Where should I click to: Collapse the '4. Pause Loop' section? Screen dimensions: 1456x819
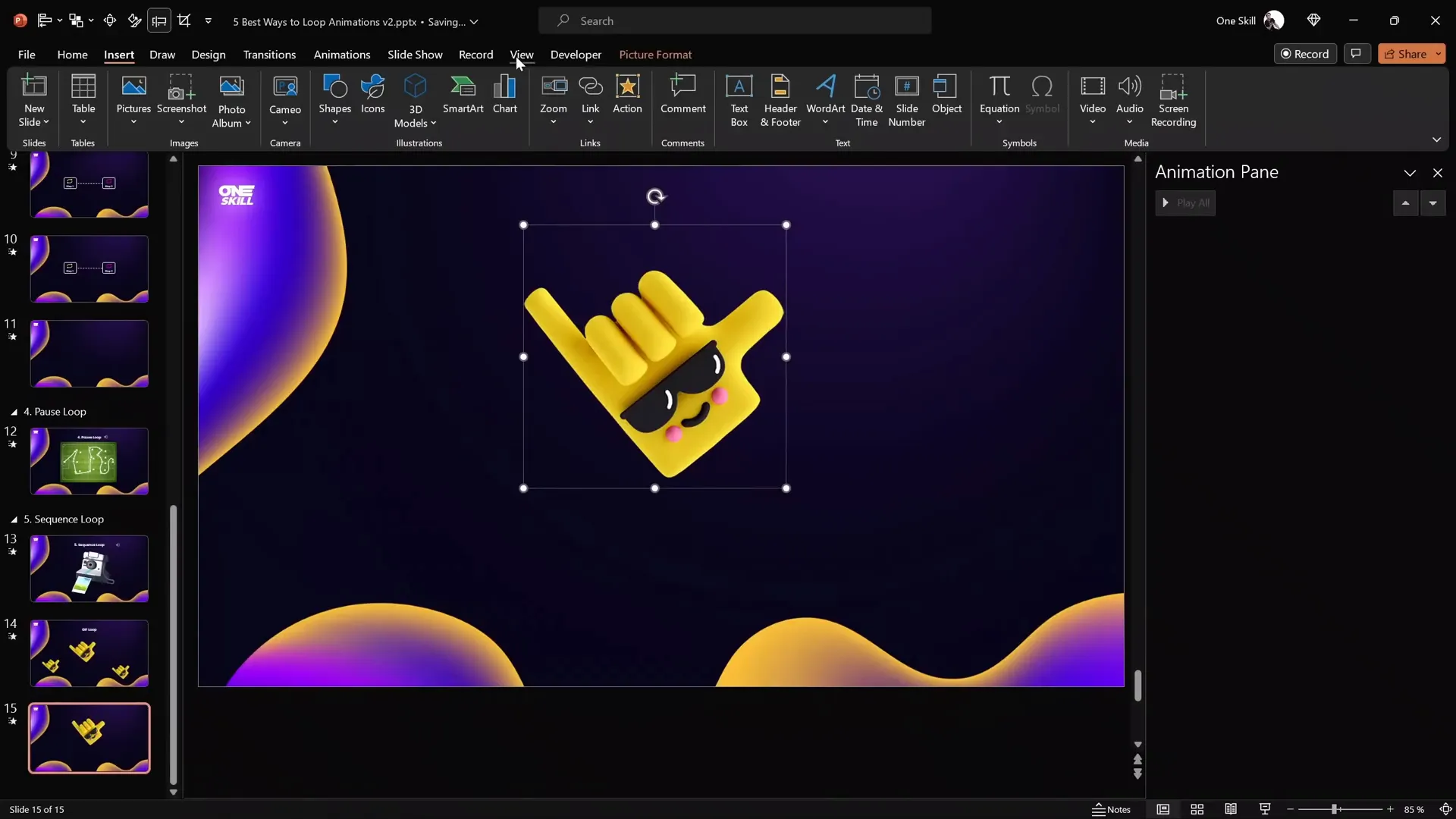(14, 412)
